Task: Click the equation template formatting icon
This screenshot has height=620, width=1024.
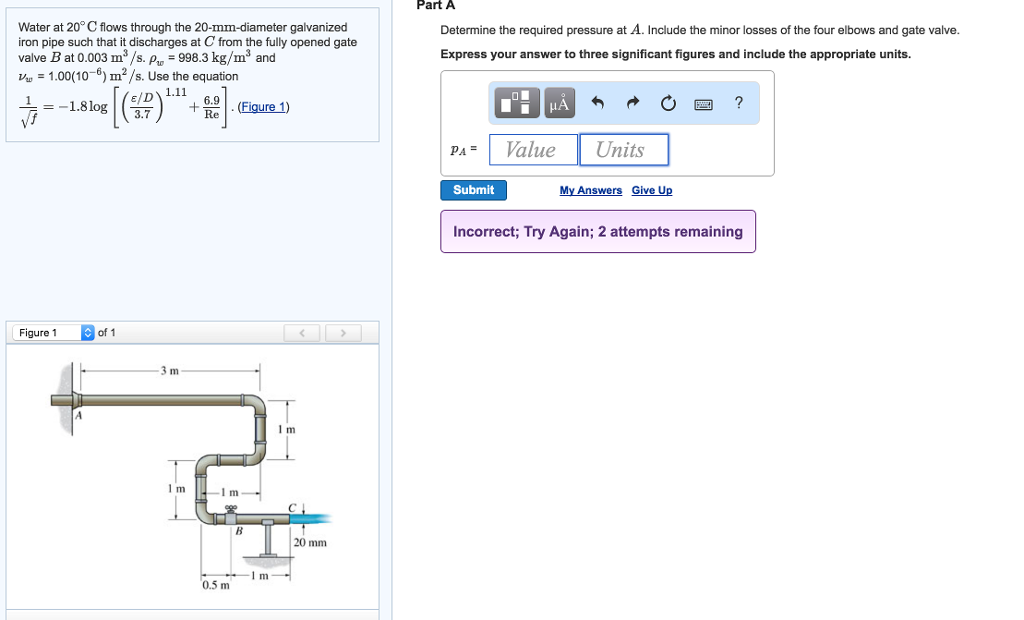Action: click(x=516, y=102)
